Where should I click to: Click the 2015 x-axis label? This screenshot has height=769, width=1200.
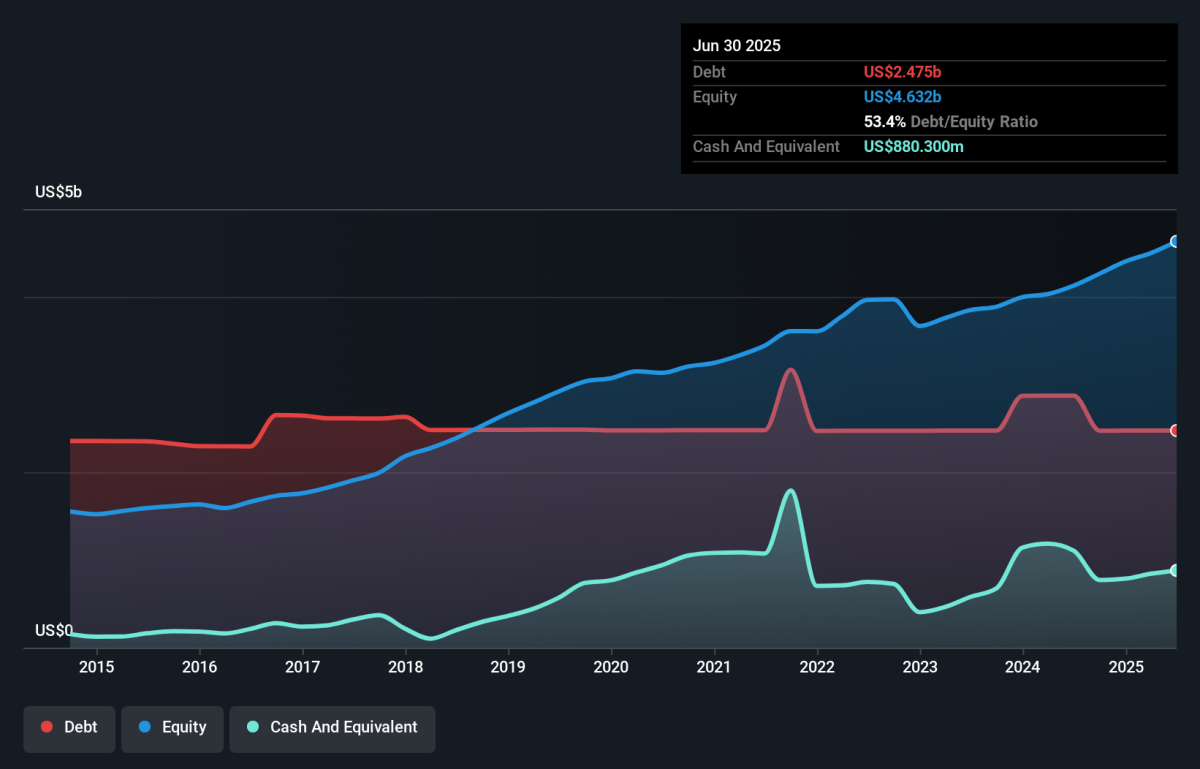[x=96, y=666]
